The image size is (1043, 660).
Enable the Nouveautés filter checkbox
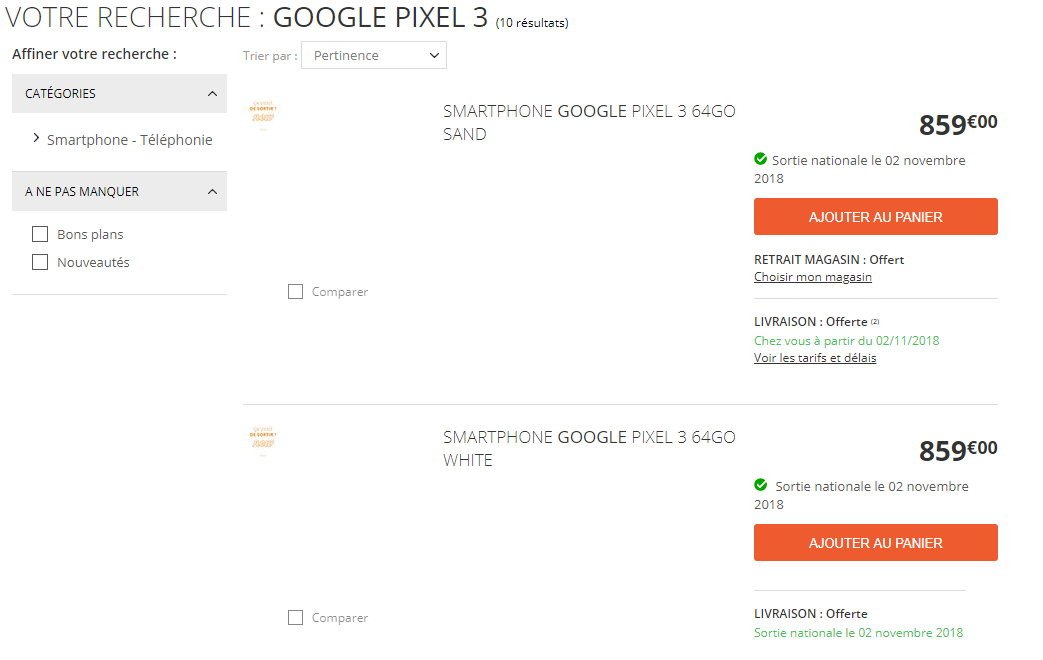[x=40, y=262]
